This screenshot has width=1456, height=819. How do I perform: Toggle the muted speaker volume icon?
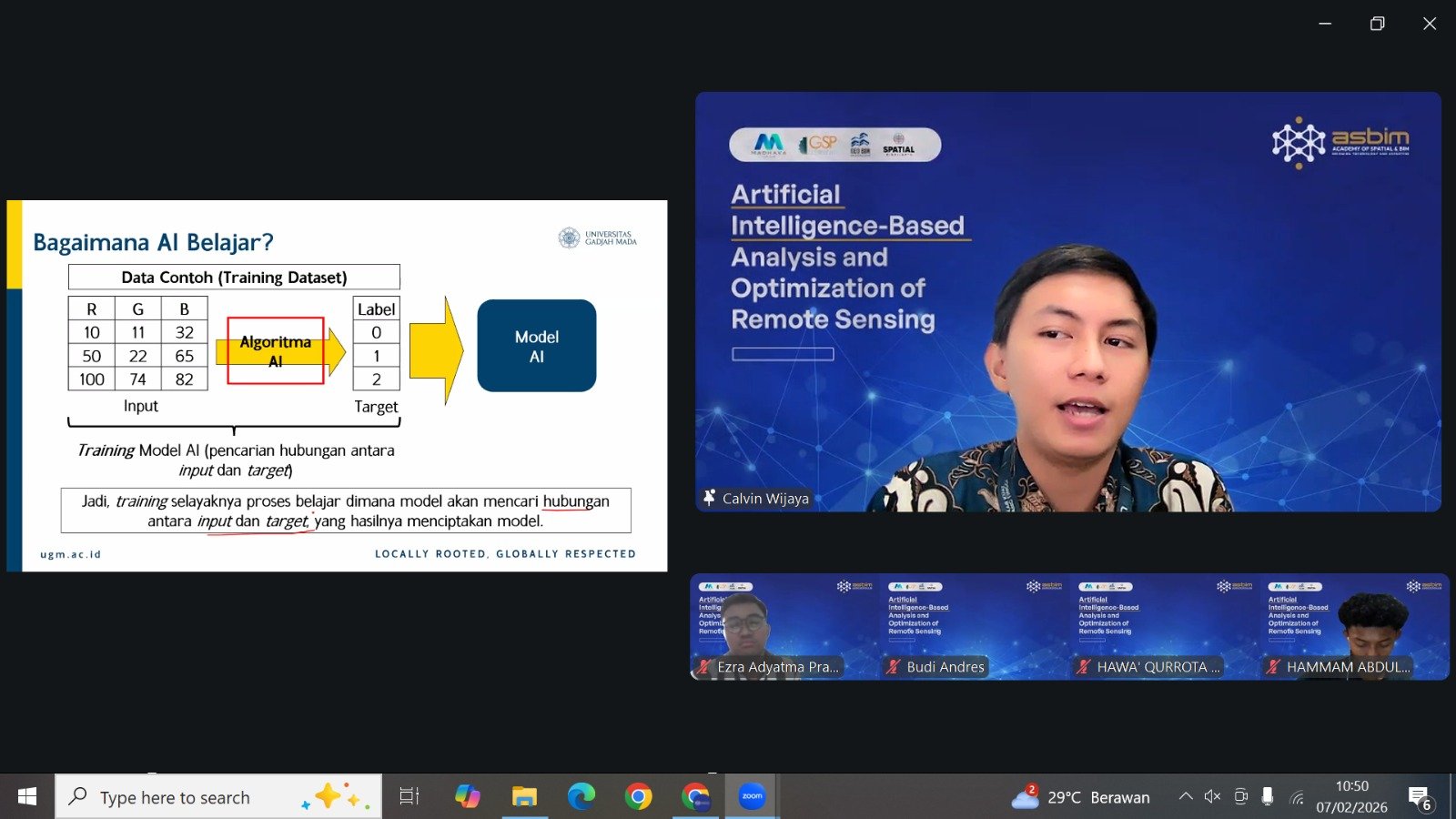coord(1212,797)
